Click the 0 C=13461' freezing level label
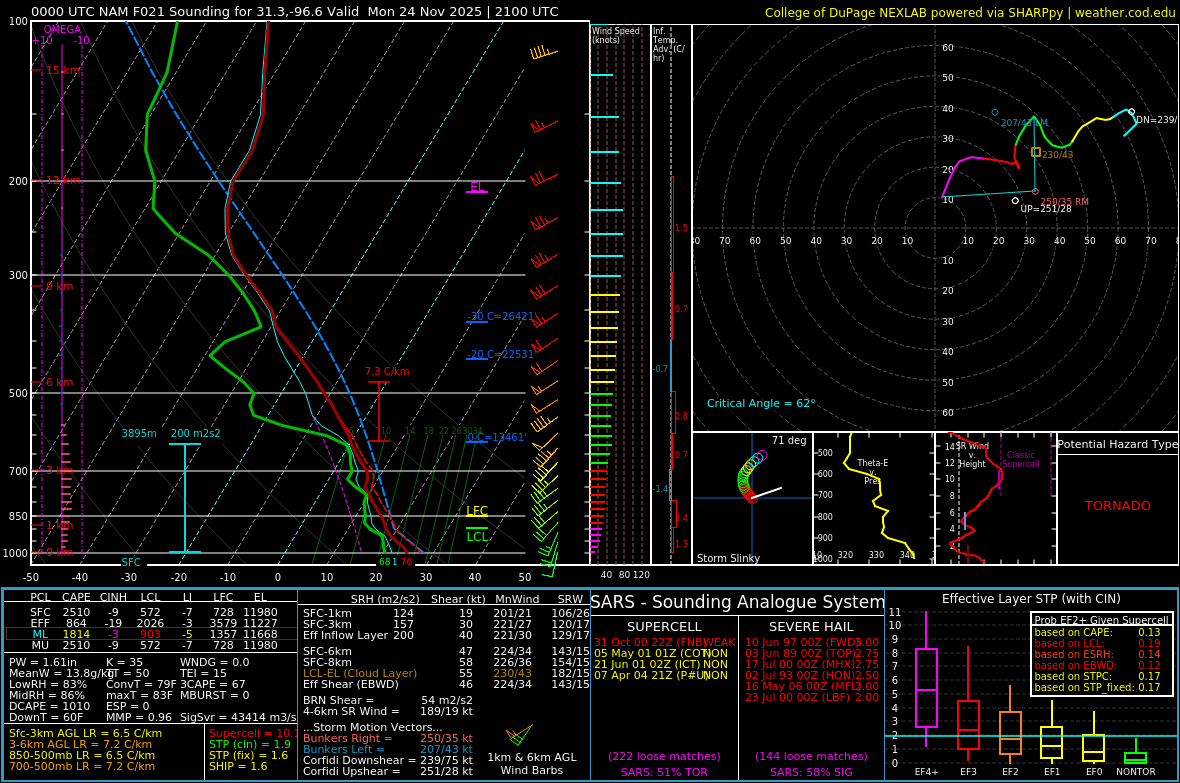The width and height of the screenshot is (1180, 783). [x=497, y=437]
